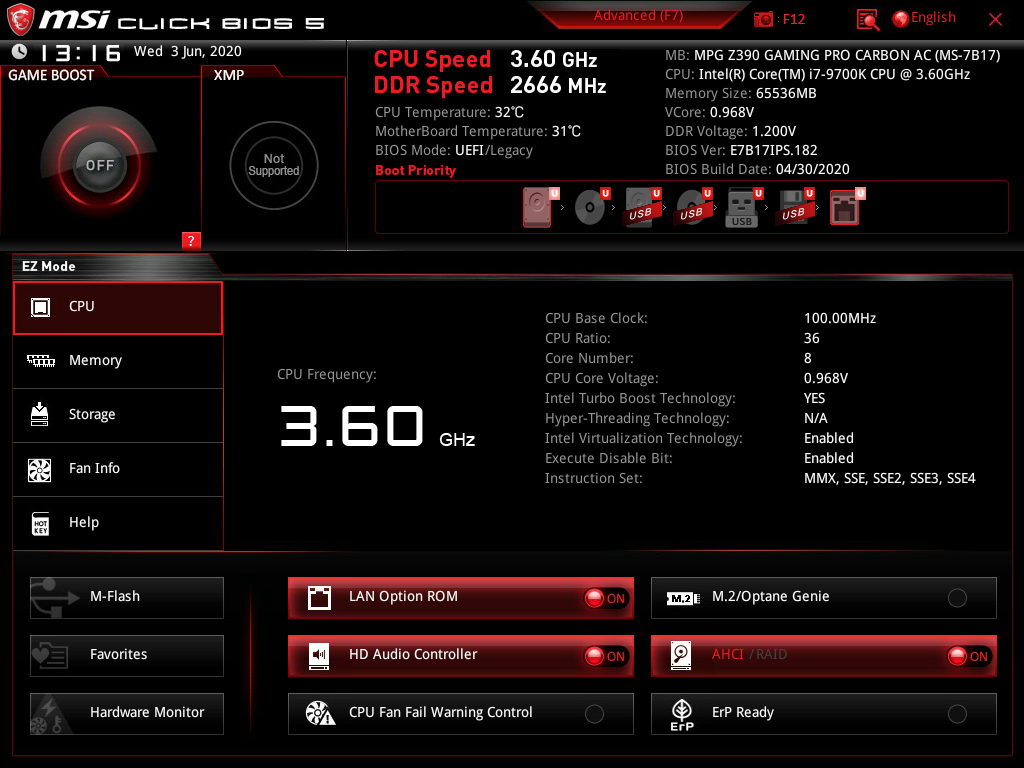Click the large CPU Frequency 3.60 reading
The width and height of the screenshot is (1024, 768).
[x=351, y=426]
